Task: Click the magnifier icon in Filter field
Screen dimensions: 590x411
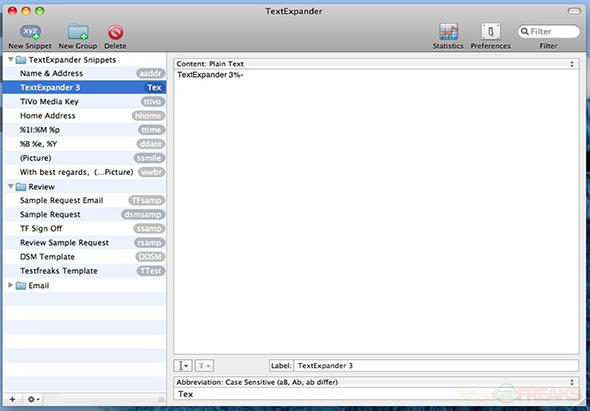Action: point(525,32)
